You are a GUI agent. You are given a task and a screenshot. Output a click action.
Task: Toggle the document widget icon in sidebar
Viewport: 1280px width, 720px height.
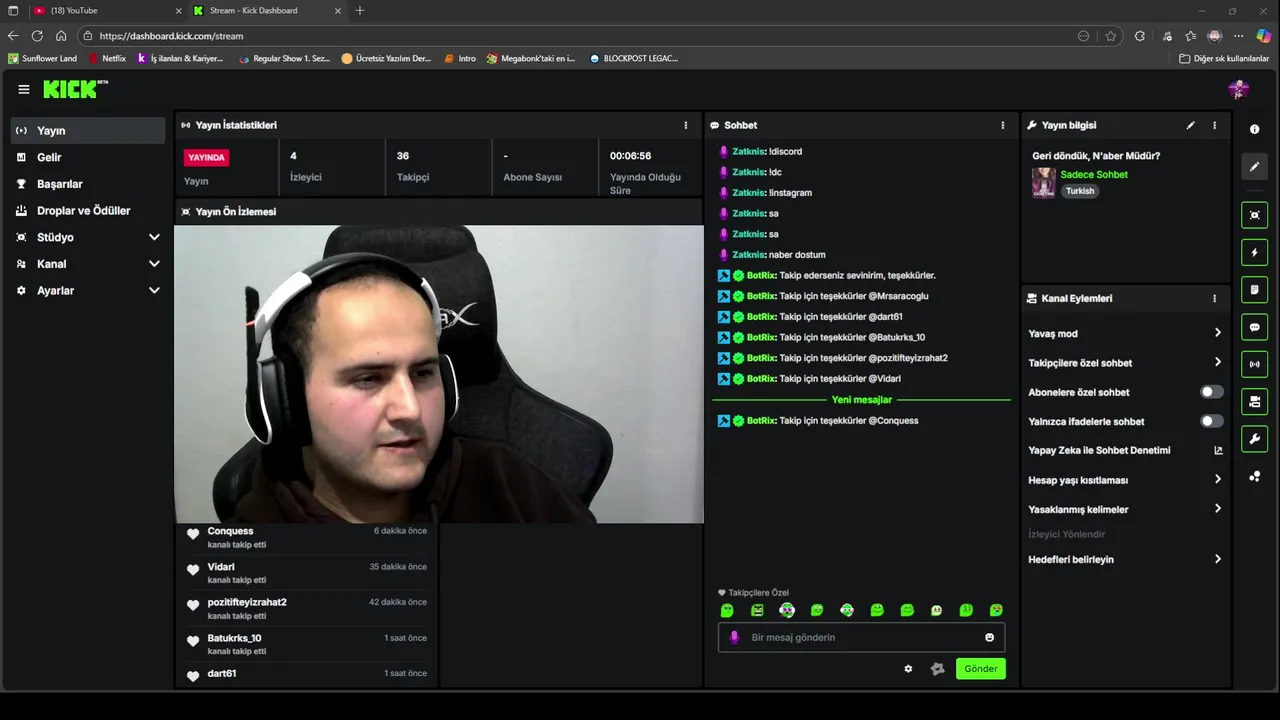(1254, 290)
